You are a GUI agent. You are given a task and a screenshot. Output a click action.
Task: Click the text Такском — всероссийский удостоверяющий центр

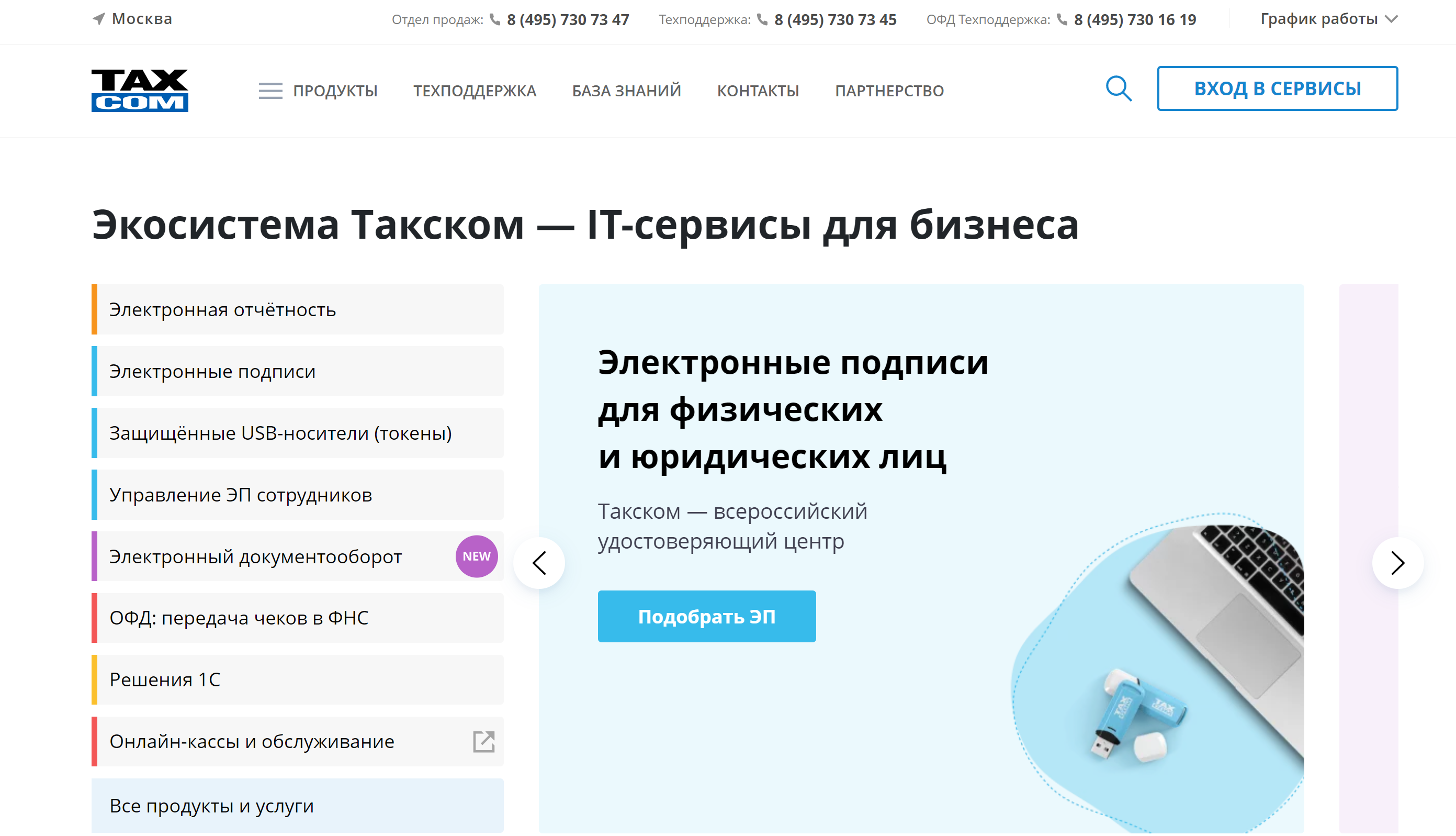[x=732, y=526]
